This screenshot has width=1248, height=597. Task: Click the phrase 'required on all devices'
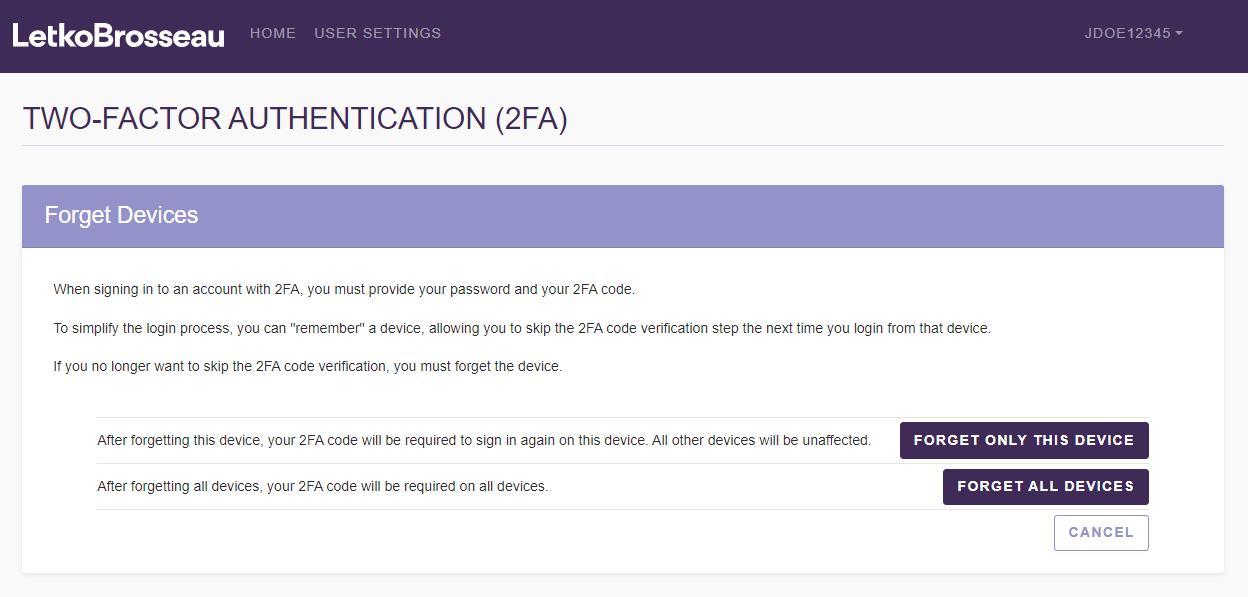[x=475, y=486]
